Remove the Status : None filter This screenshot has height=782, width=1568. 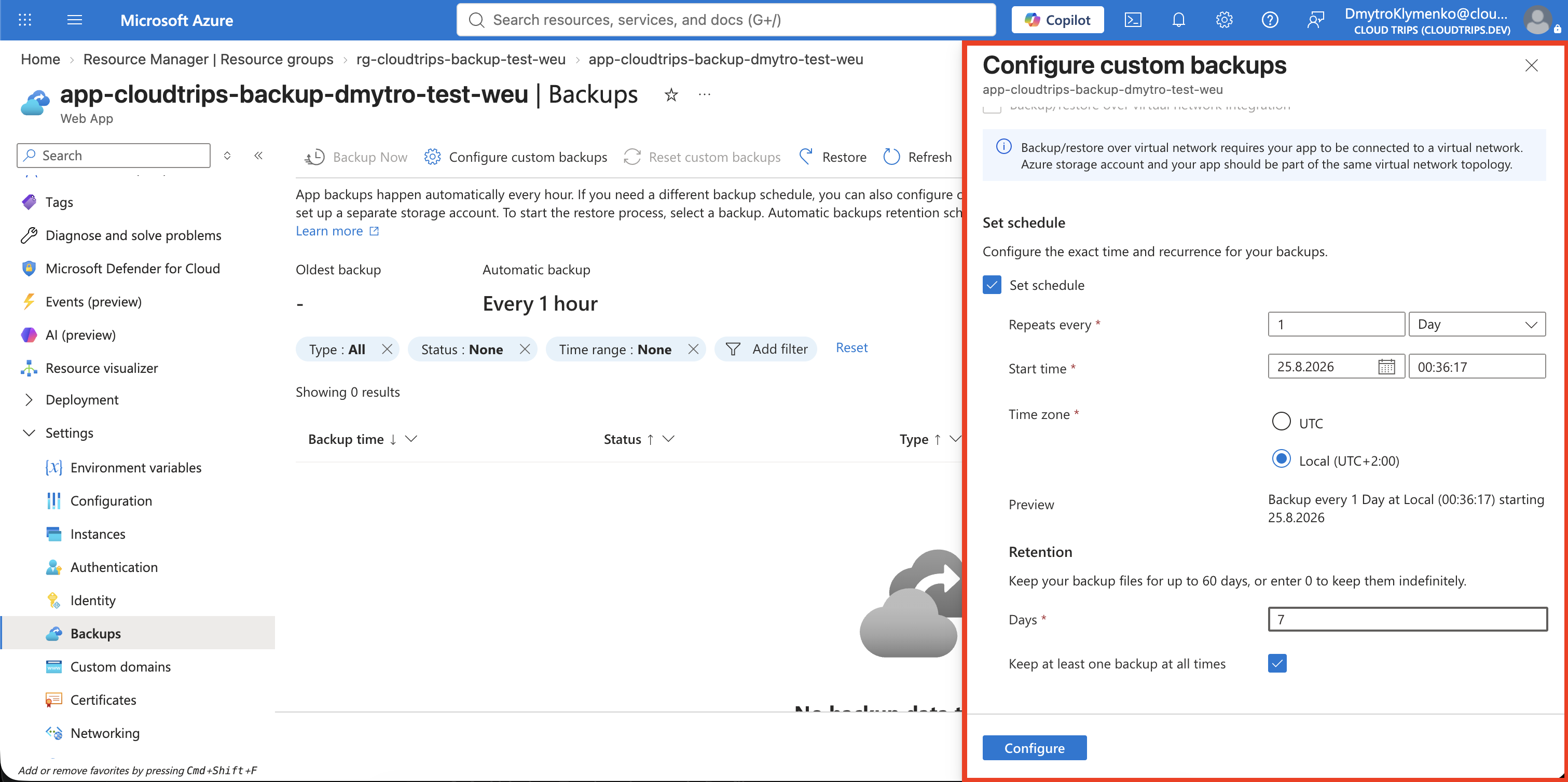tap(525, 348)
